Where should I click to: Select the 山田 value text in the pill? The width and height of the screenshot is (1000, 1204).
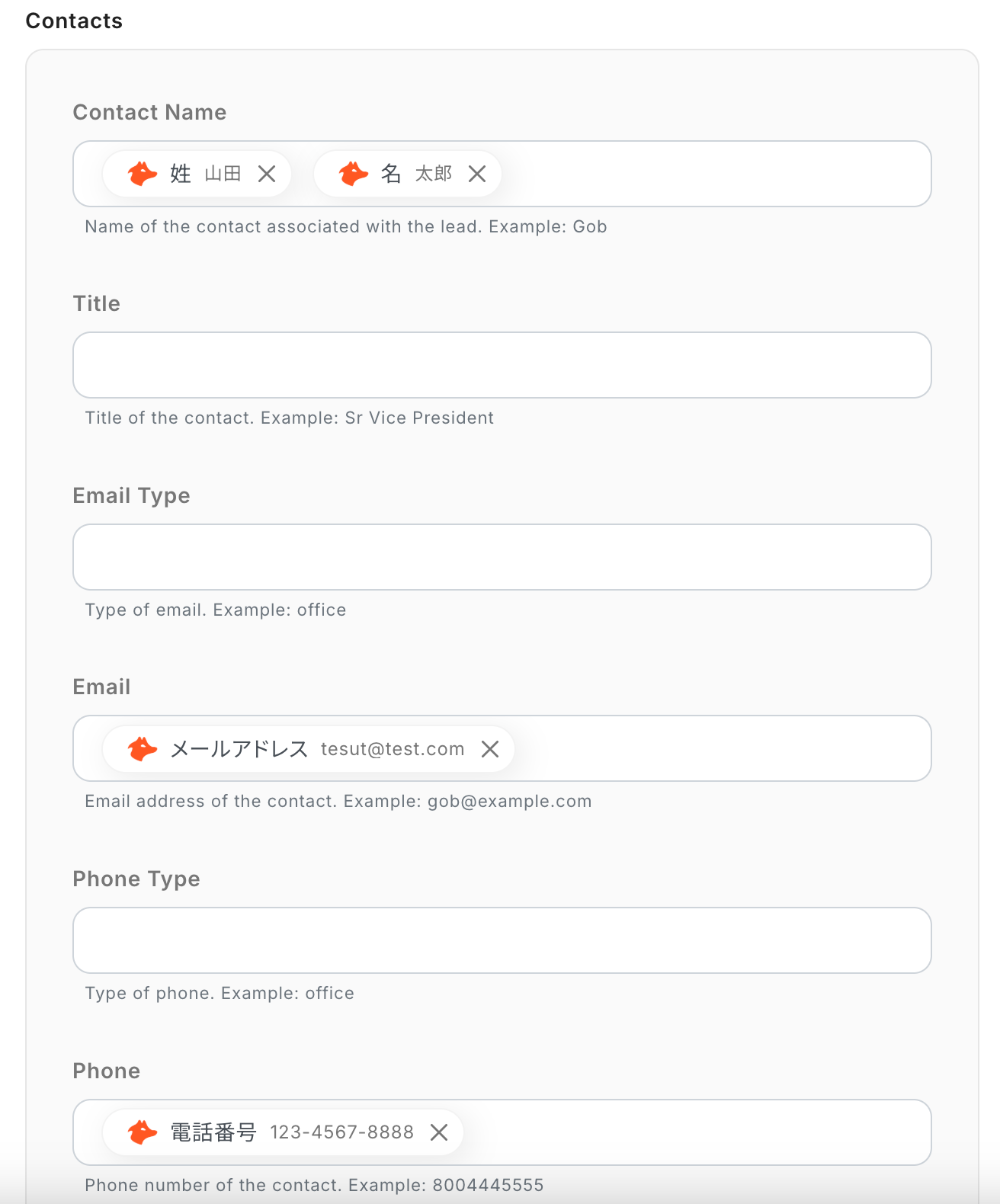click(x=223, y=174)
